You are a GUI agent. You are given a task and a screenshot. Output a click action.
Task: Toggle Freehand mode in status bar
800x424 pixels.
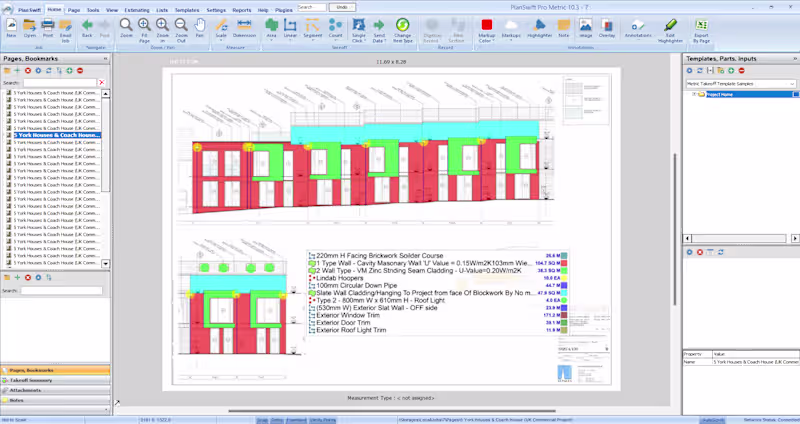(296, 420)
